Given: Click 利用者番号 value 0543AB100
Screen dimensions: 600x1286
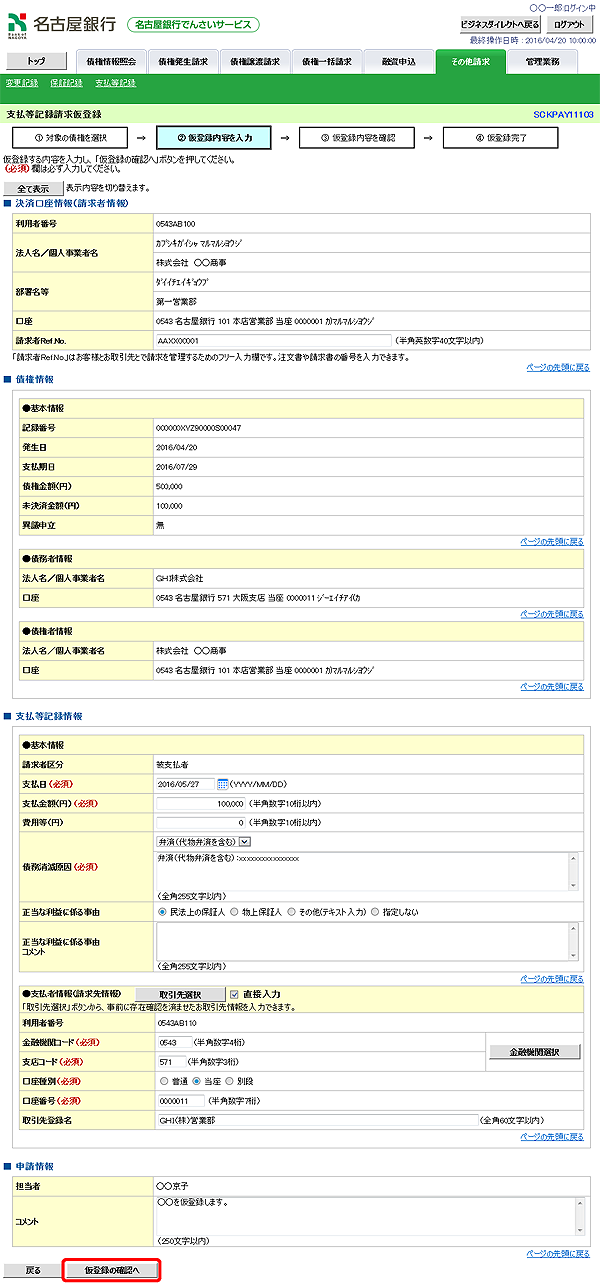Looking at the screenshot, I should click(176, 223).
